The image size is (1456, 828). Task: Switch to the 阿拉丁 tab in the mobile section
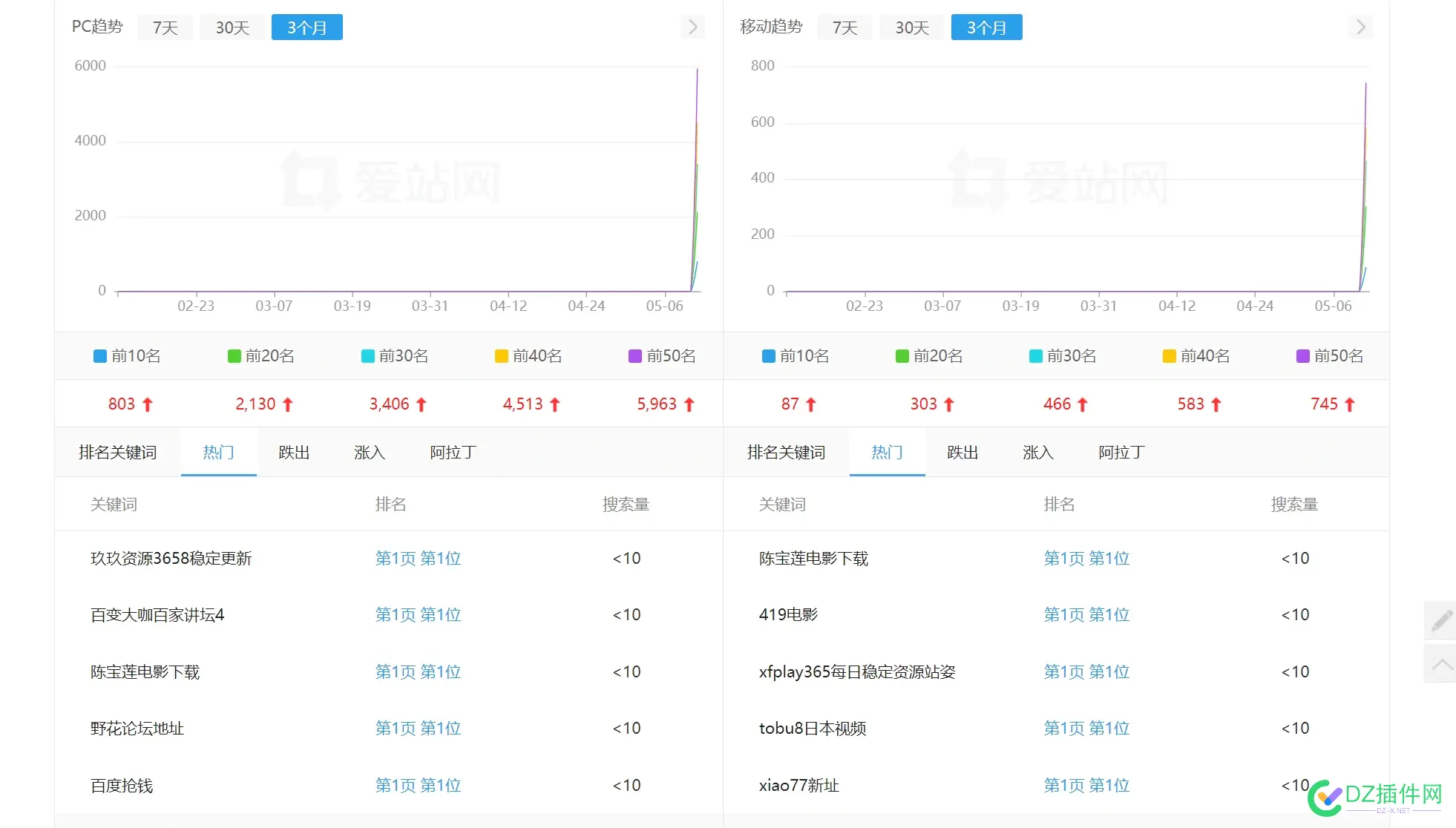1121,452
